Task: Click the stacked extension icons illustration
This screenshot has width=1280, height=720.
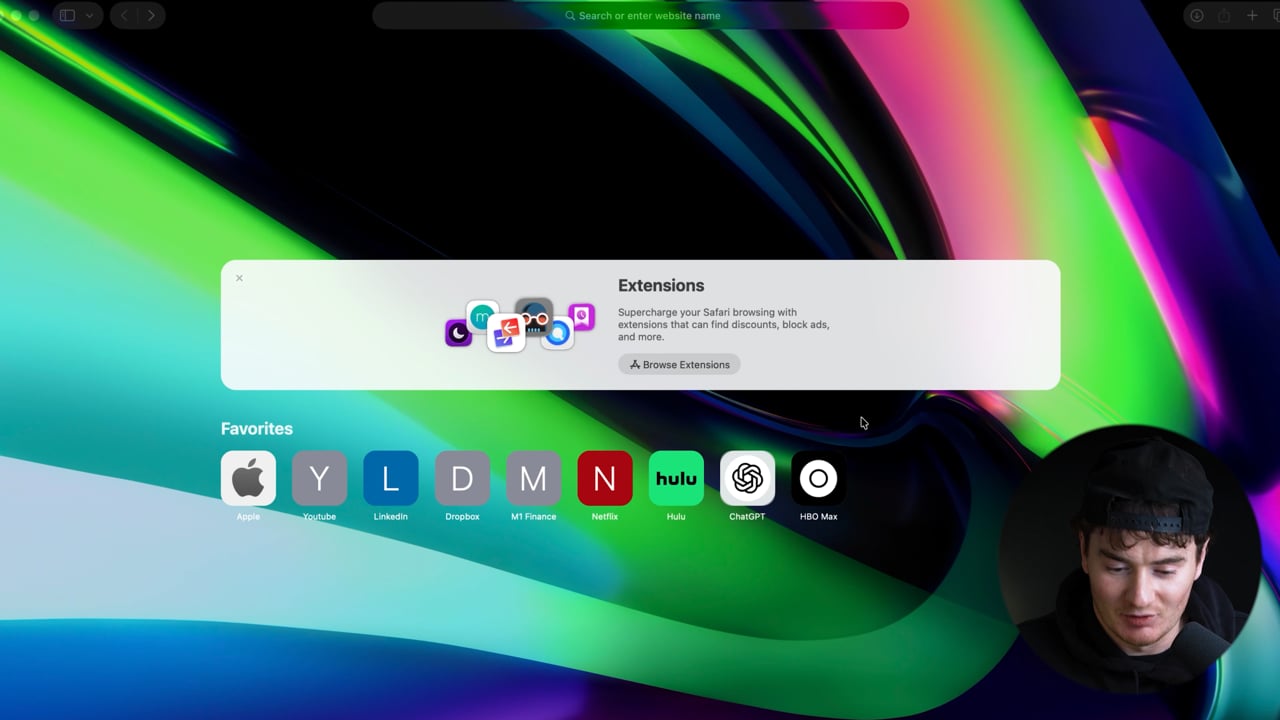Action: (520, 325)
